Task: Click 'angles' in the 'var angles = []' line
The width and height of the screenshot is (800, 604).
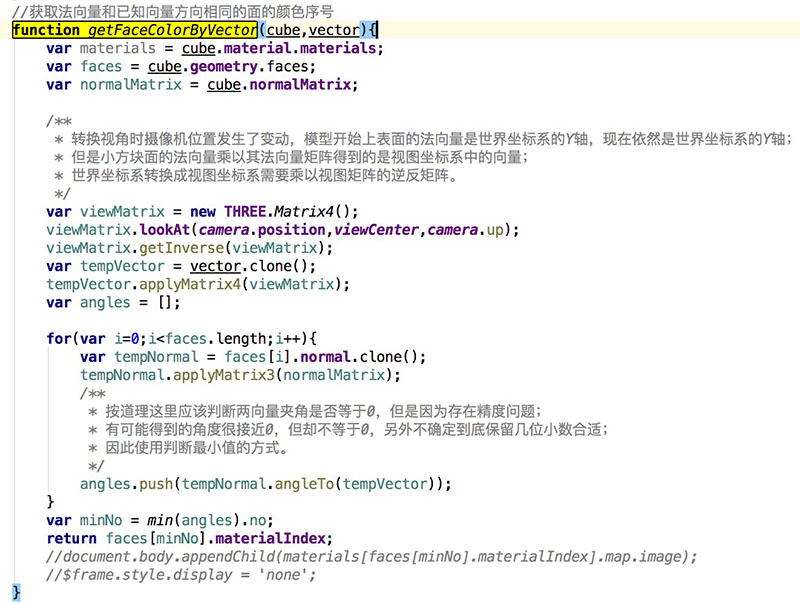Action: point(105,303)
